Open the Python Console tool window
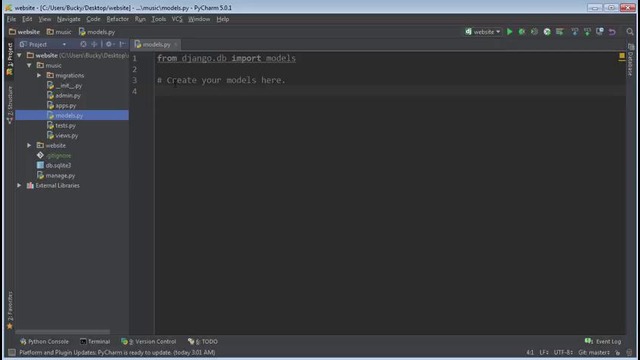This screenshot has height=360, width=640. pyautogui.click(x=44, y=342)
